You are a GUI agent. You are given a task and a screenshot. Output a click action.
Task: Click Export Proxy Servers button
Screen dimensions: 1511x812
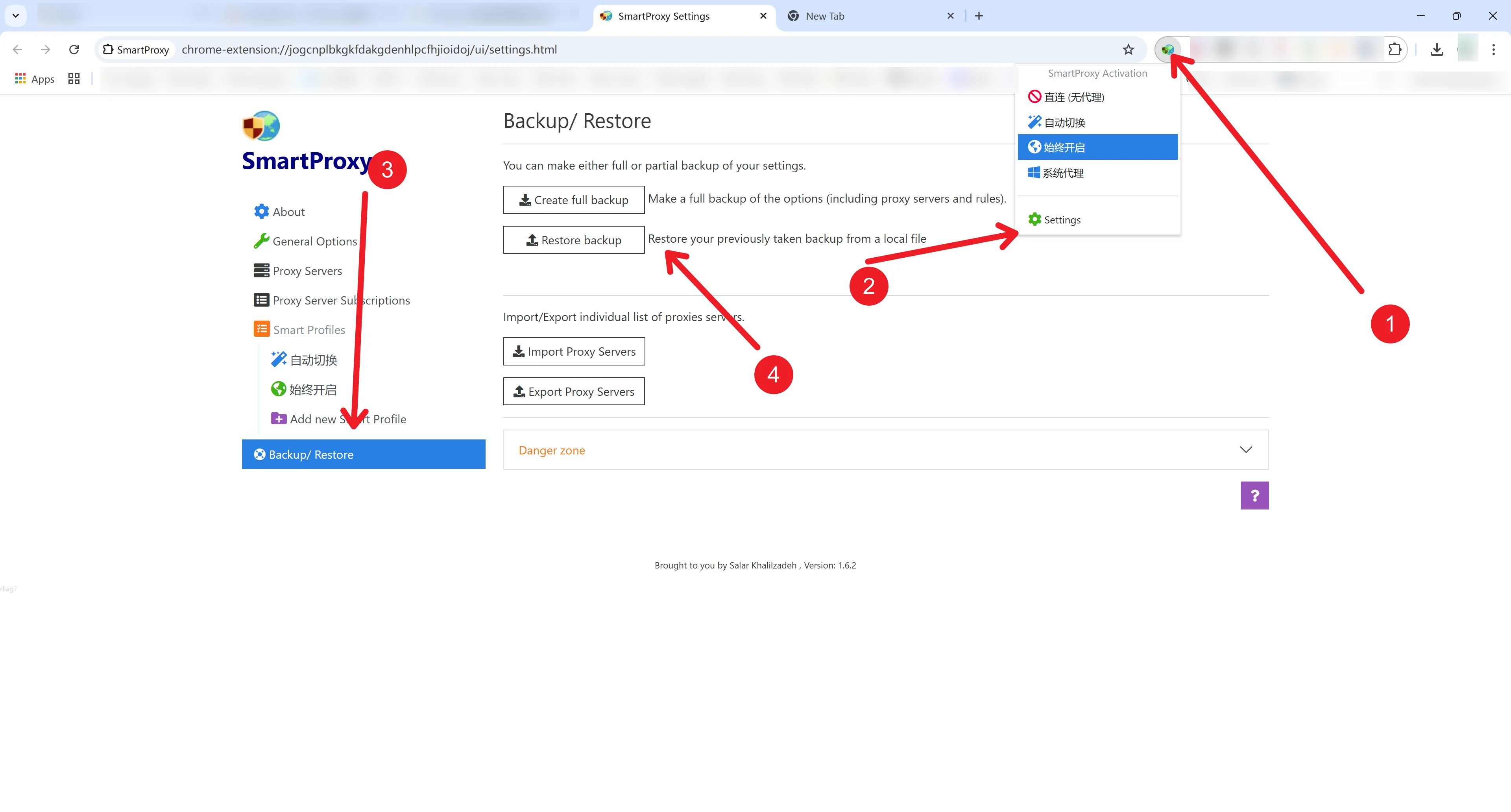coord(574,391)
